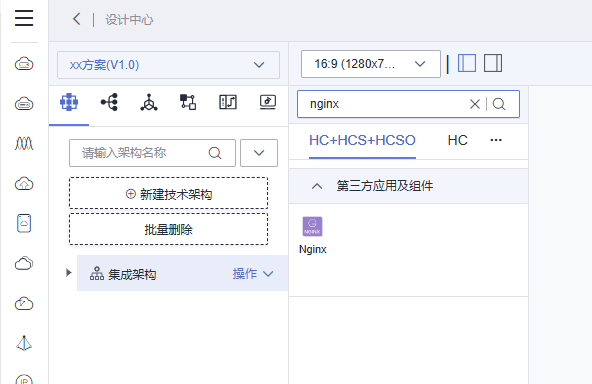Click the plain cloud sidebar icon

pos(24,263)
